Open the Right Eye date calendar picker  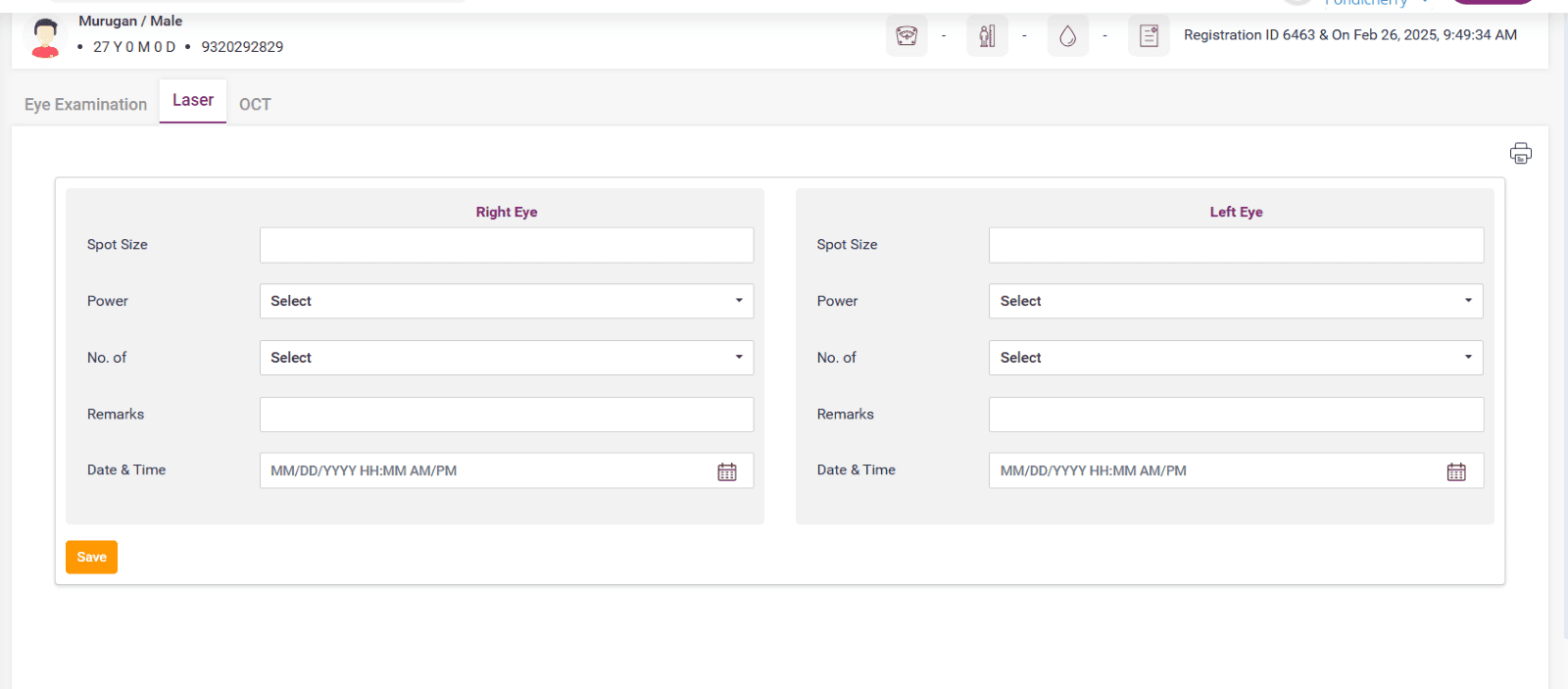[726, 471]
